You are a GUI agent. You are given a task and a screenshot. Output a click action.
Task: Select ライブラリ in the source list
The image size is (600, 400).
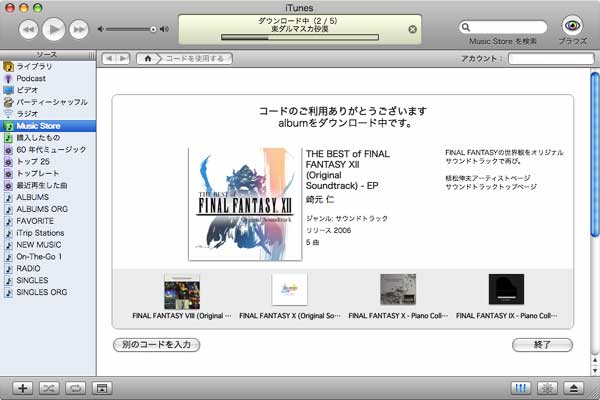(48, 67)
